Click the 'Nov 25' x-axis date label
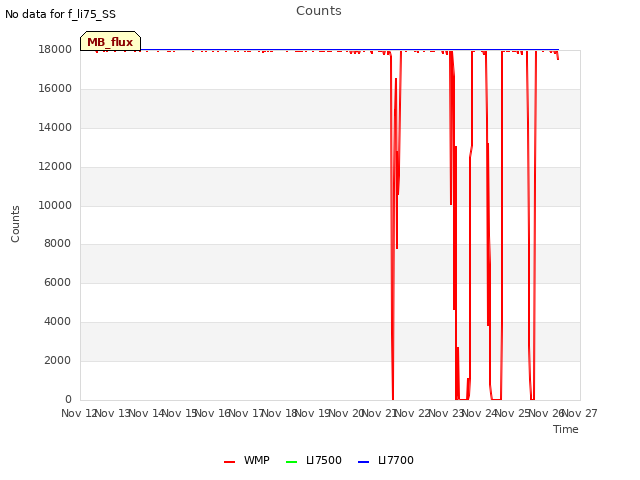 click(513, 413)
